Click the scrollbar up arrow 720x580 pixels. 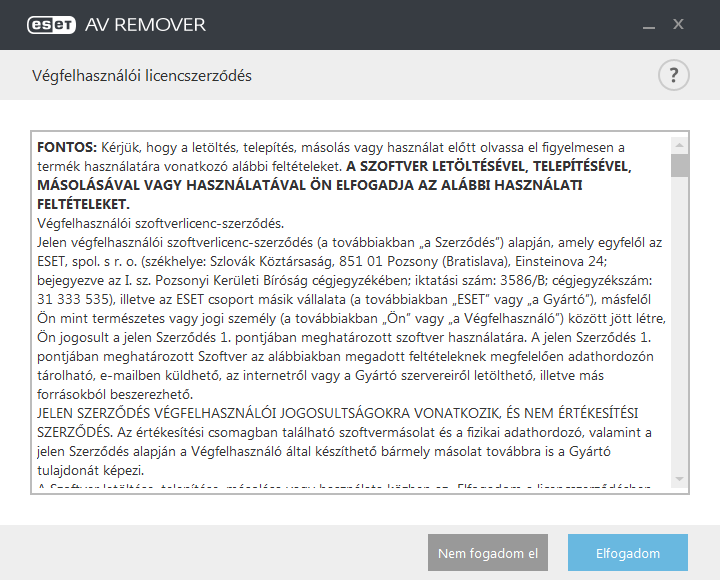tap(680, 146)
